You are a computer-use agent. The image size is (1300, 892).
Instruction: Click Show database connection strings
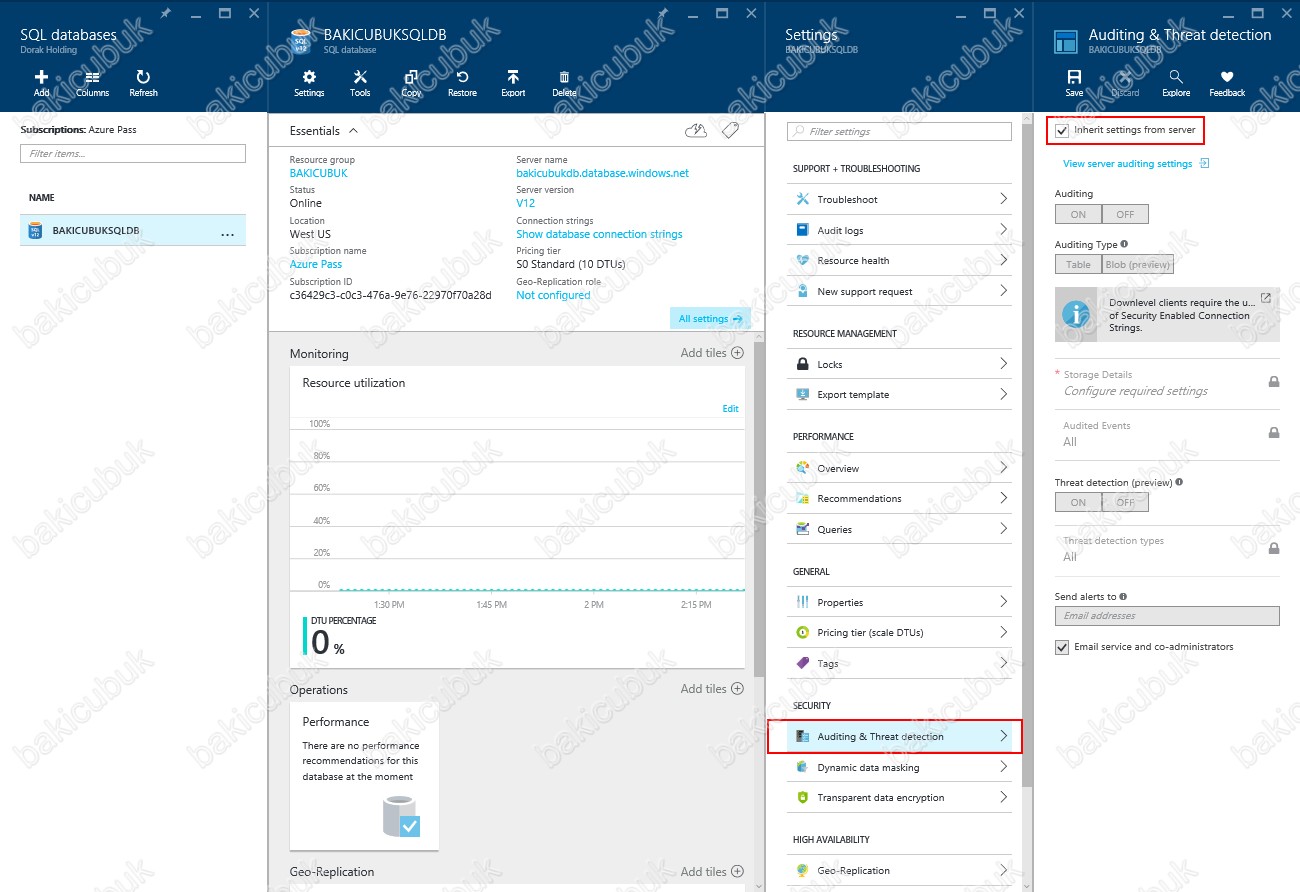click(x=599, y=234)
